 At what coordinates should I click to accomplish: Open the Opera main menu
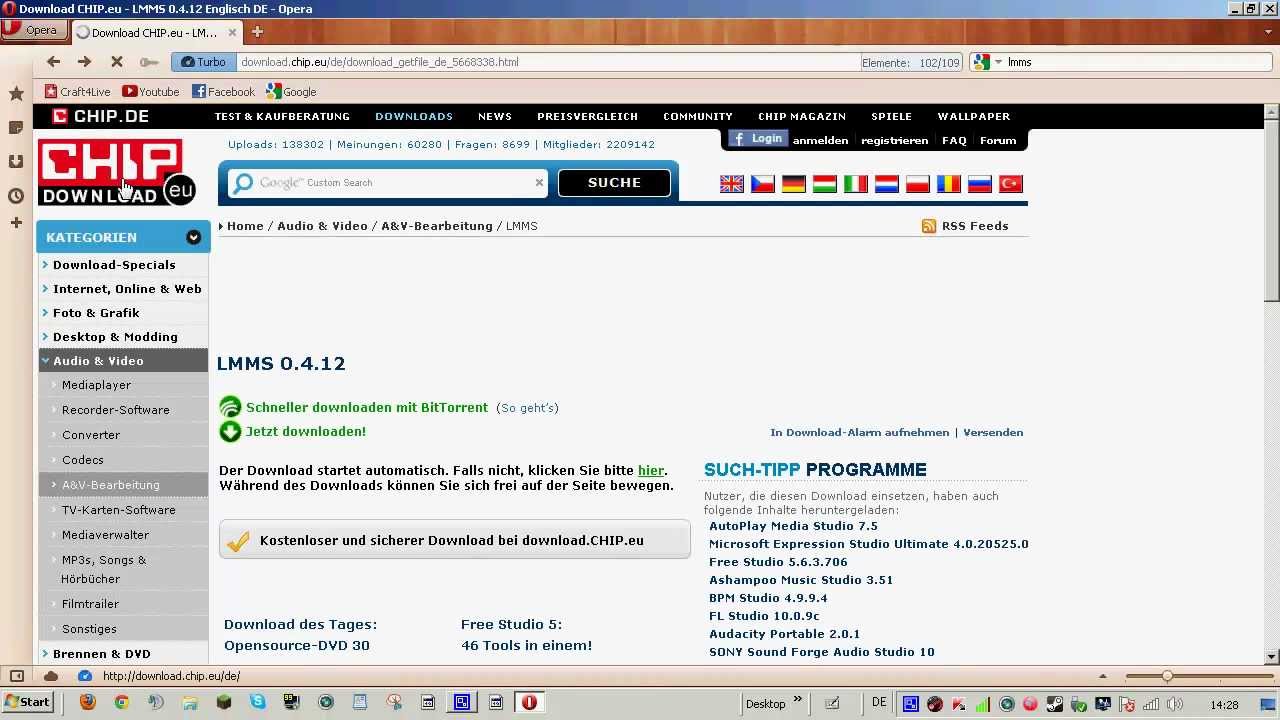point(33,30)
